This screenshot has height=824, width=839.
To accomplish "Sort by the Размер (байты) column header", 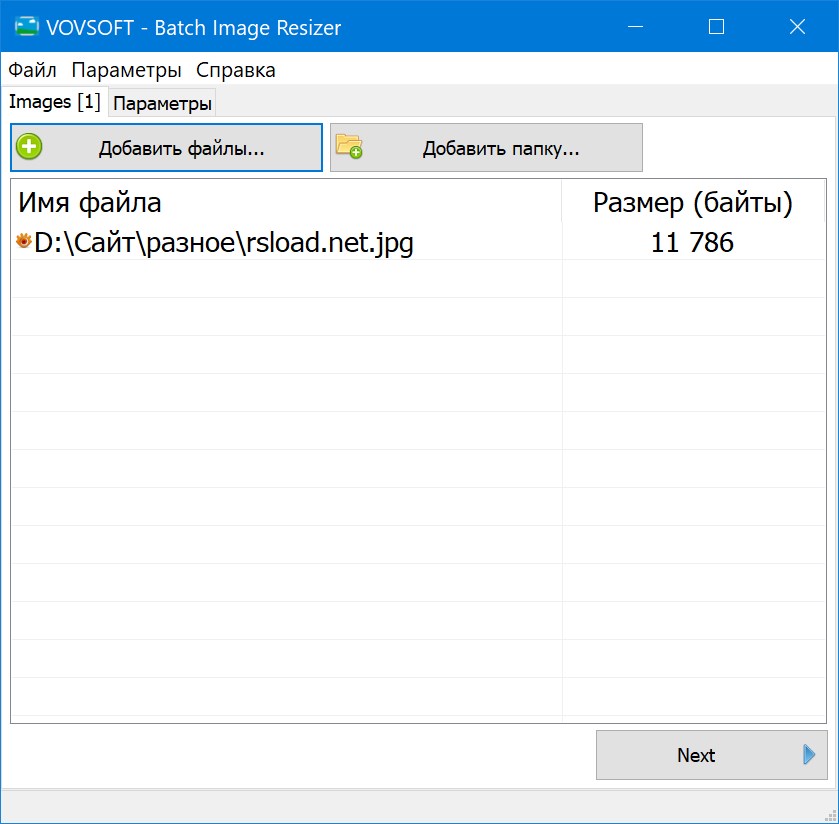I will (x=693, y=202).
